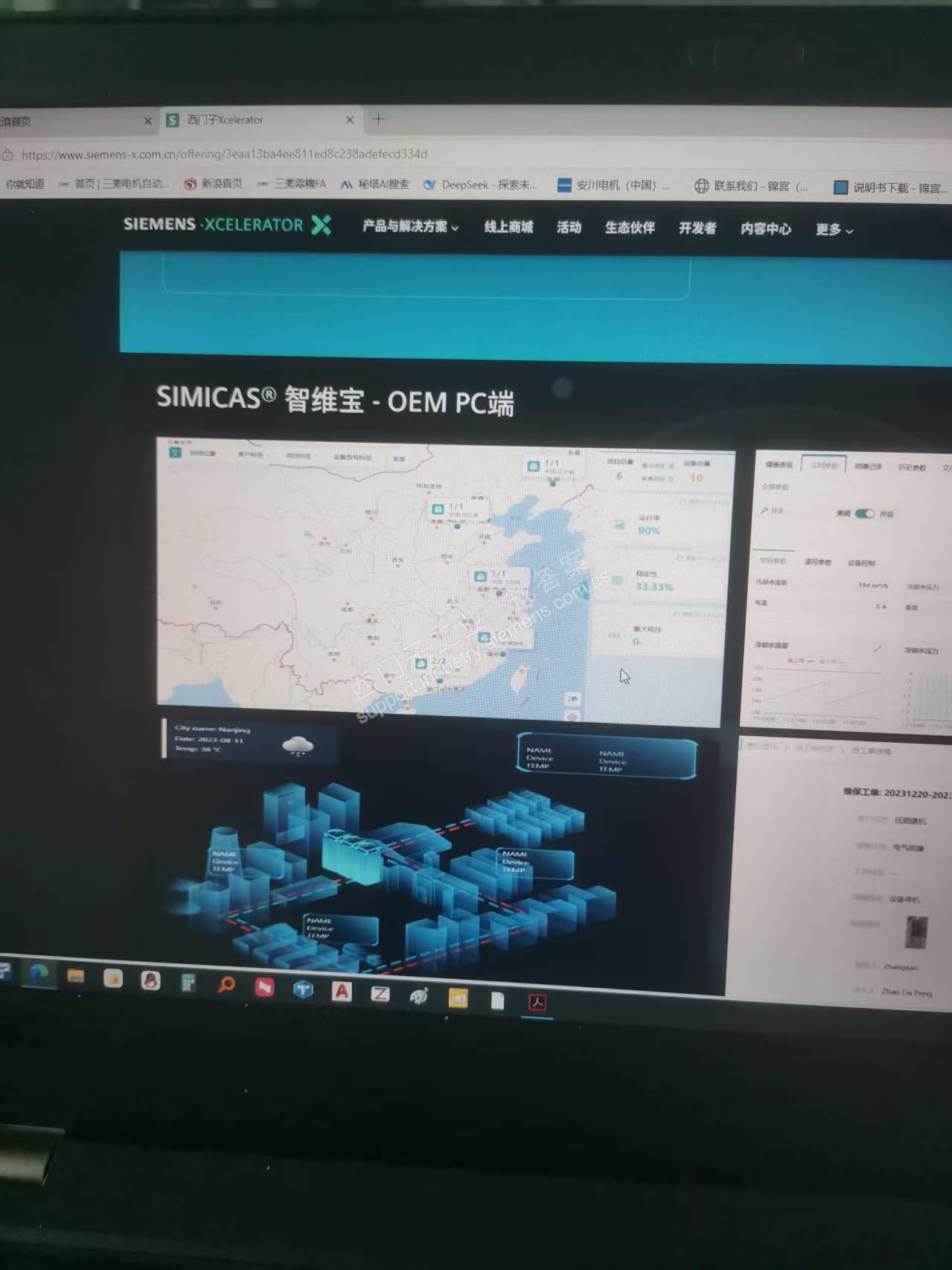Open the China map dashboard screenshot

click(445, 581)
